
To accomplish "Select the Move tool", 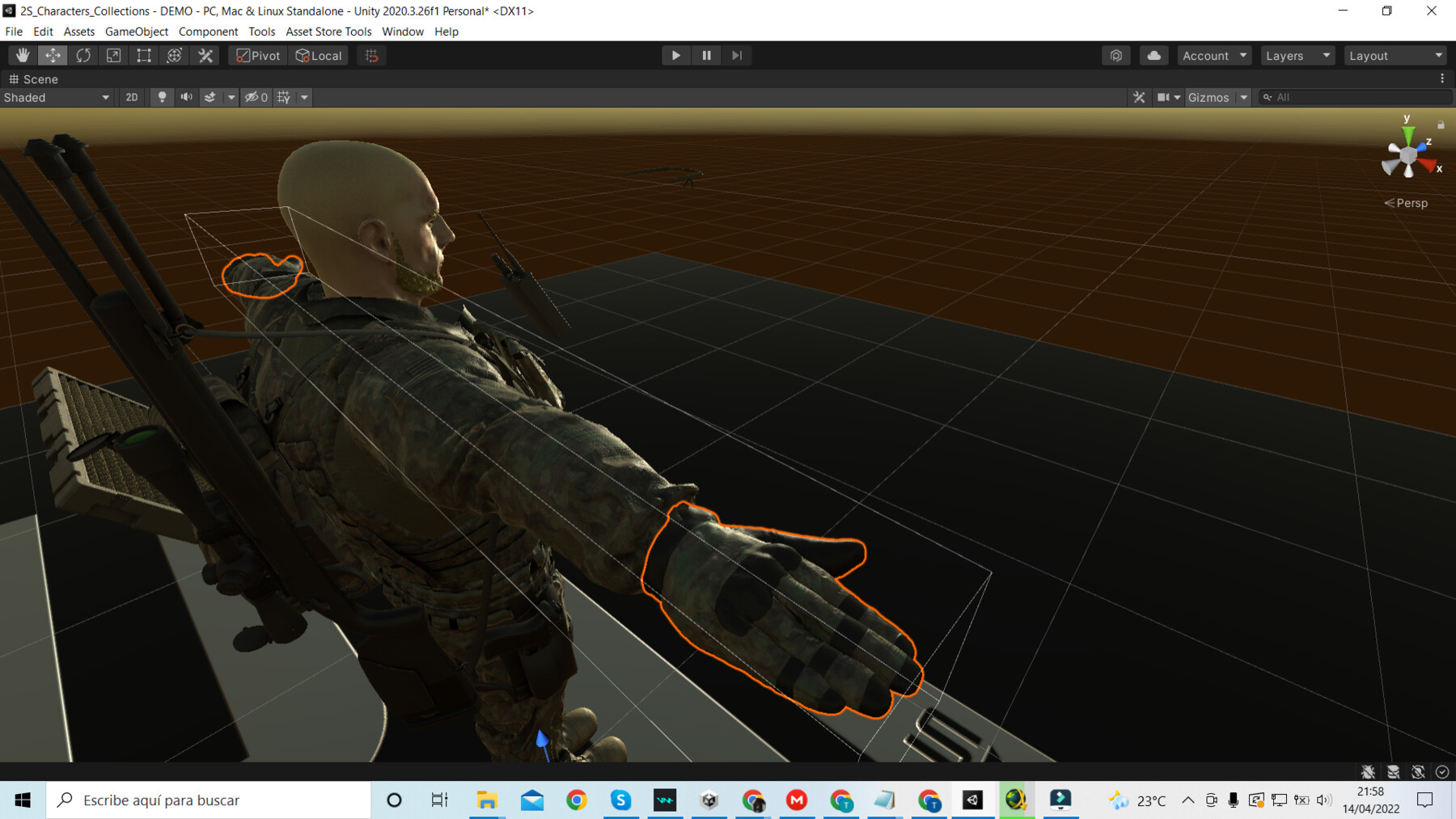I will pos(53,56).
